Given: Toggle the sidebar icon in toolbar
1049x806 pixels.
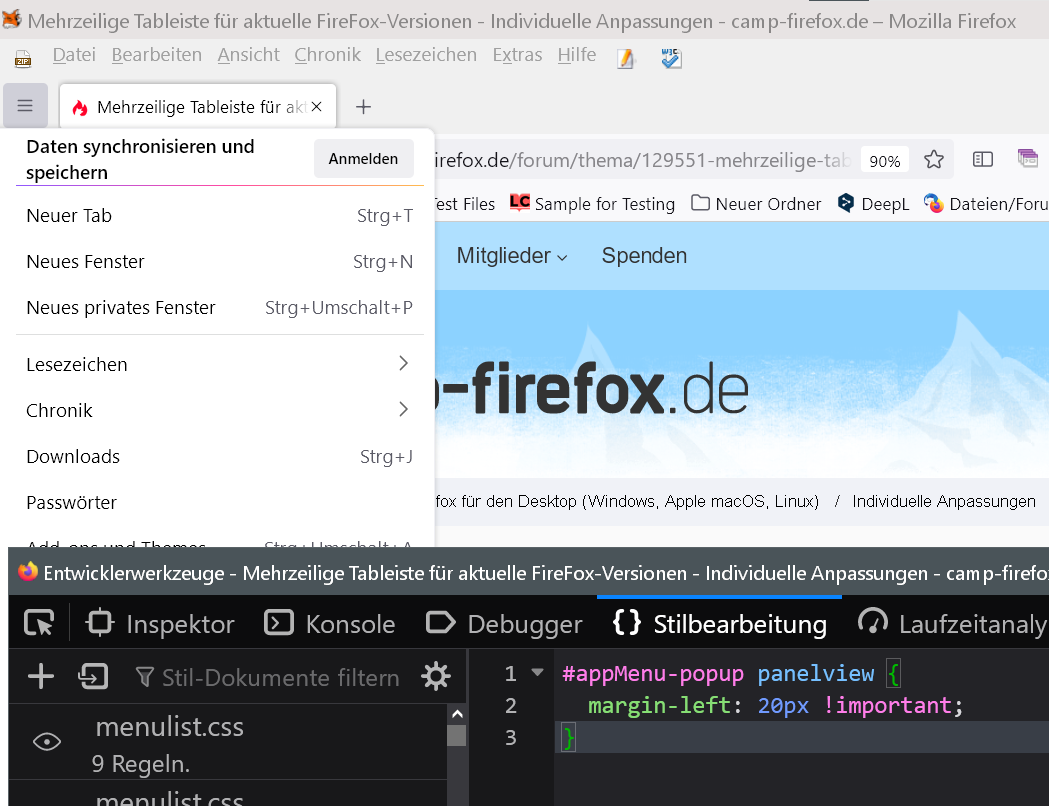Looking at the screenshot, I should click(983, 159).
